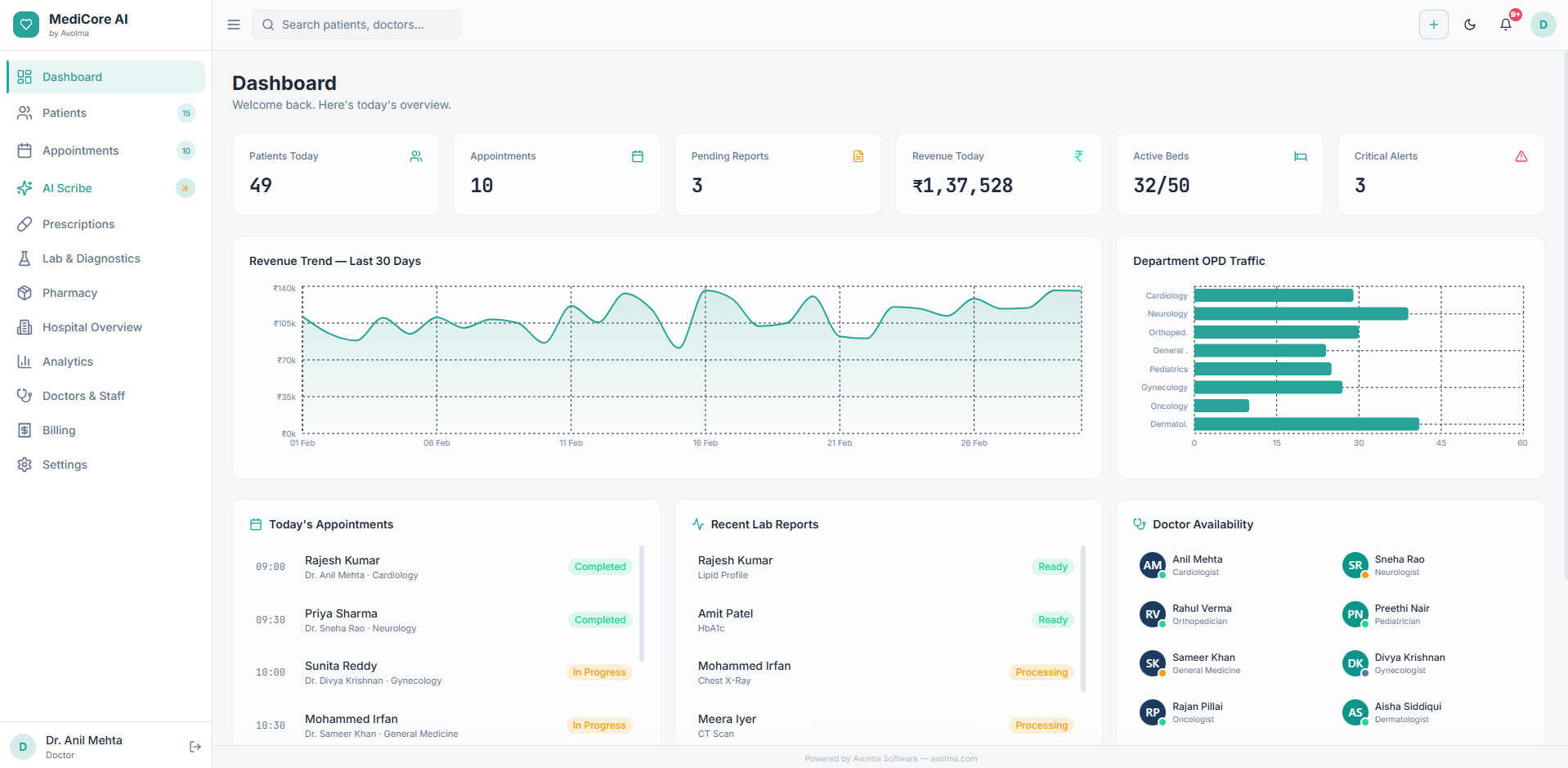Click the logout icon beside Dr. Anil Mehta
This screenshot has width=1568, height=768.
(195, 747)
